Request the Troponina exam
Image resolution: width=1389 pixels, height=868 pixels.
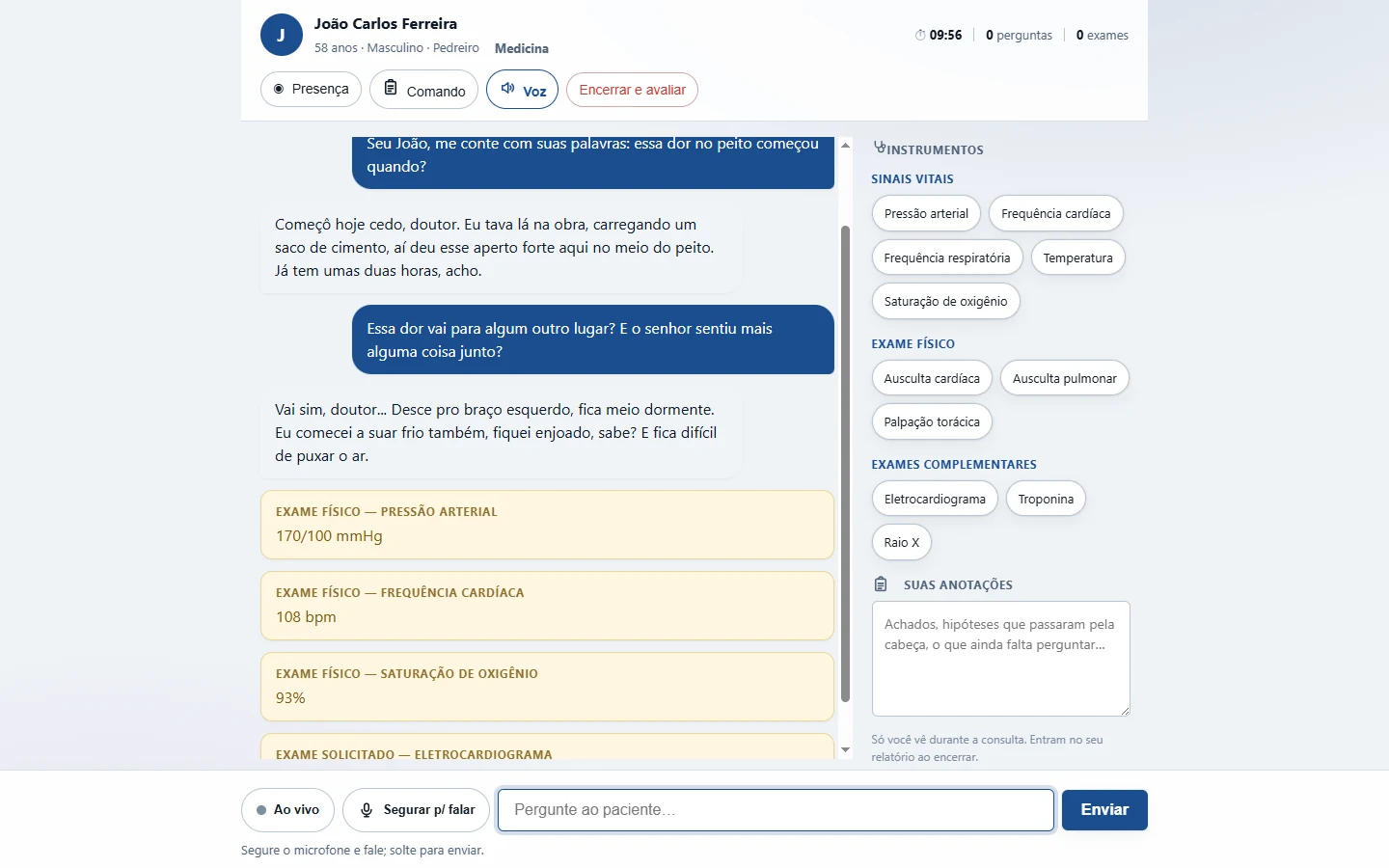tap(1046, 499)
